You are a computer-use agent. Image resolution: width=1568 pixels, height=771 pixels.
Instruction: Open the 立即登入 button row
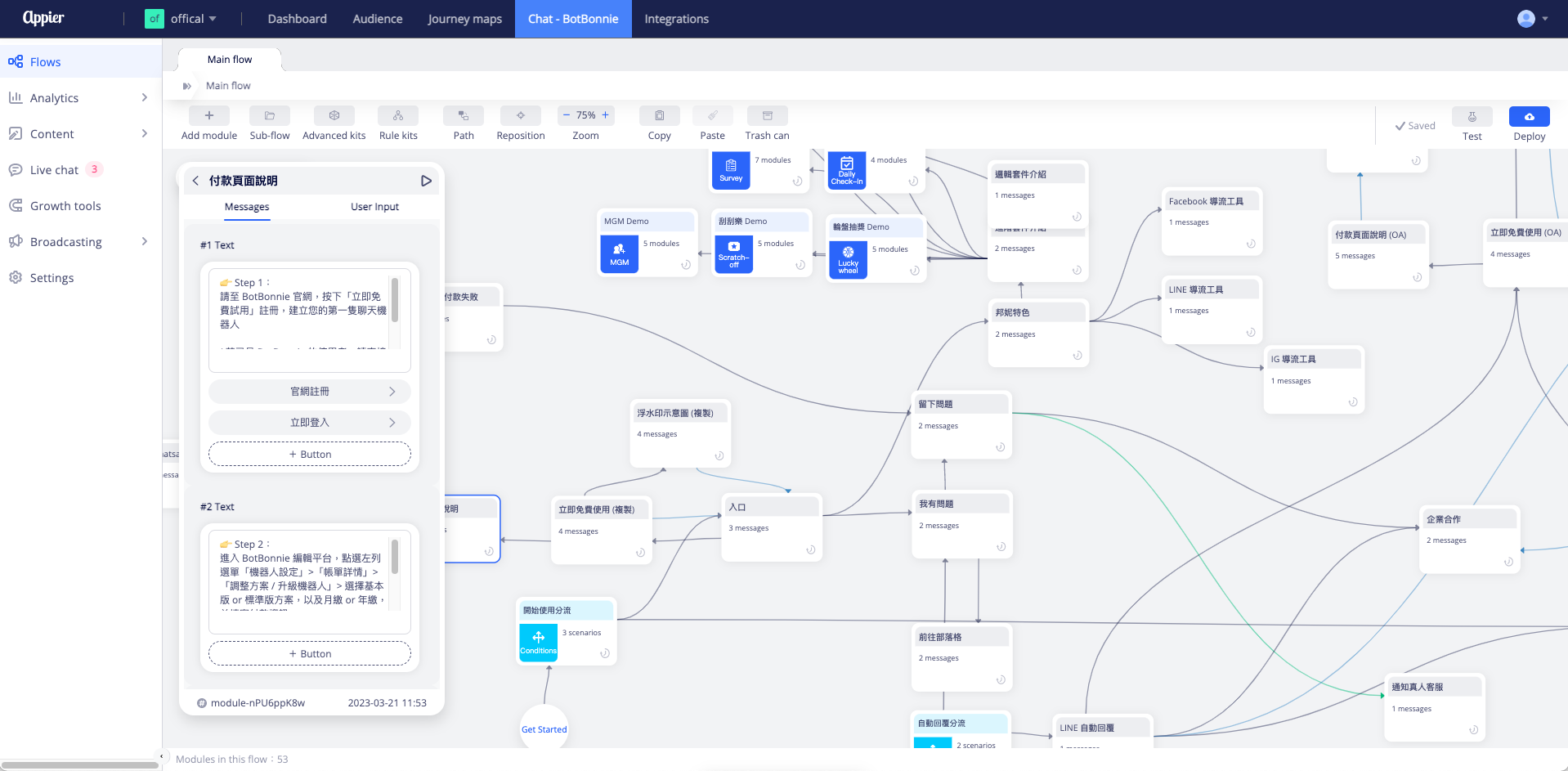(310, 423)
